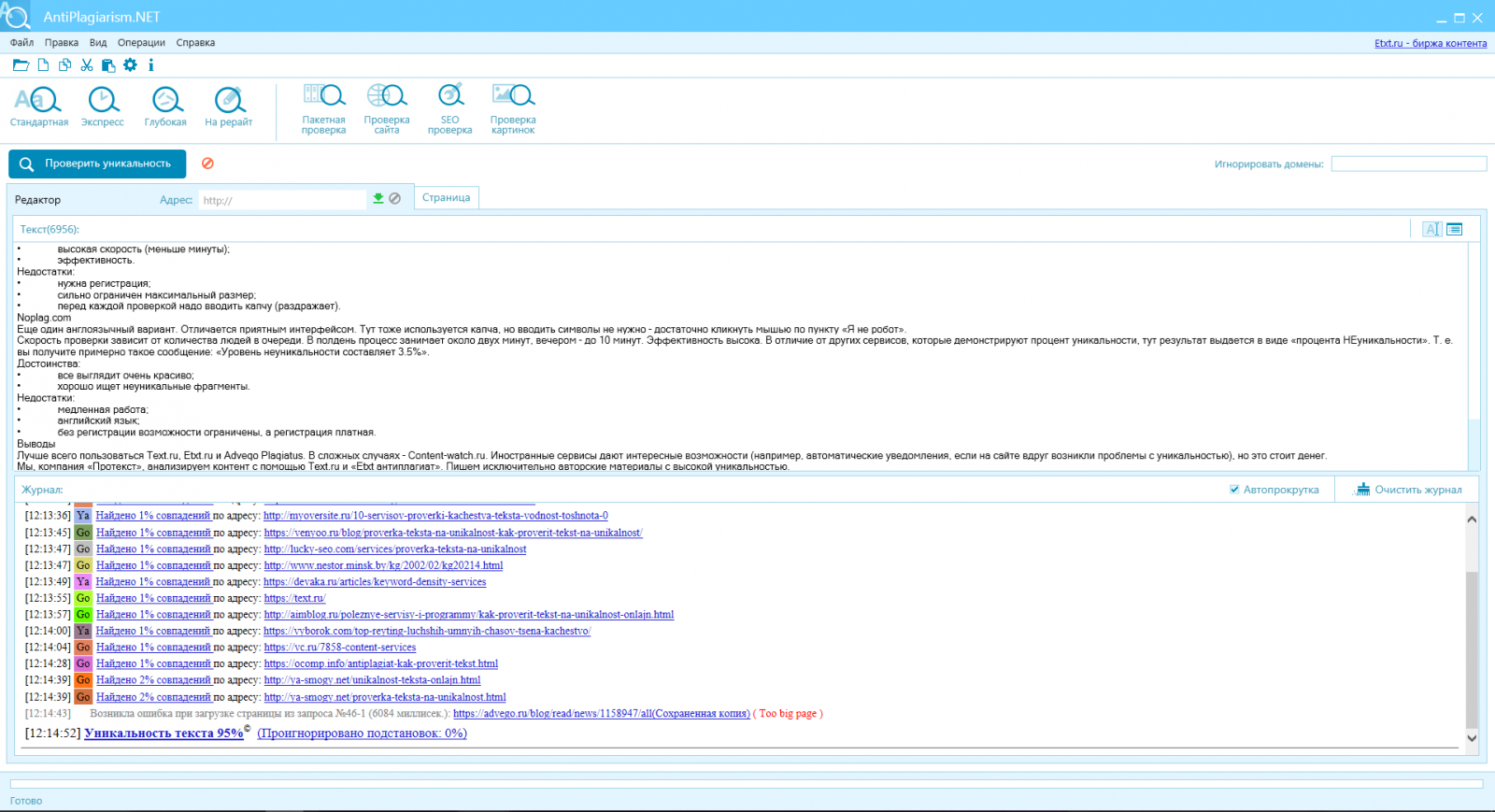Click the AntiPlagiarism.NET logo icon
The image size is (1495, 812).
pos(16,16)
